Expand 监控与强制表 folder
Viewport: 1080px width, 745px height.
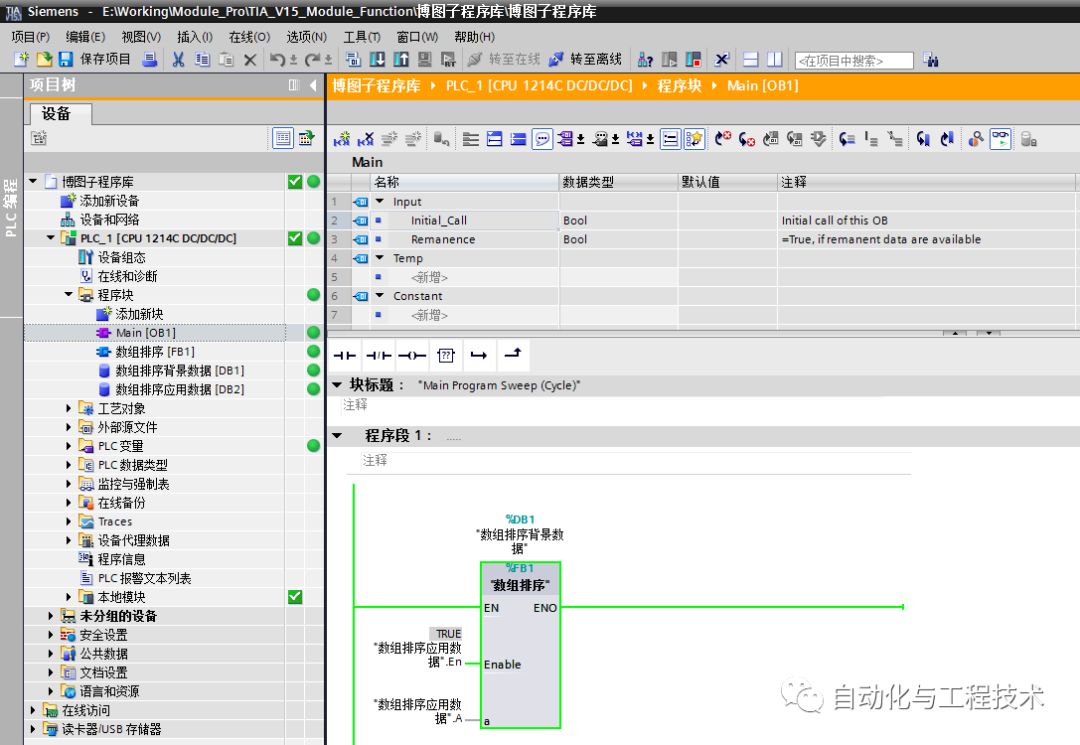tap(68, 484)
